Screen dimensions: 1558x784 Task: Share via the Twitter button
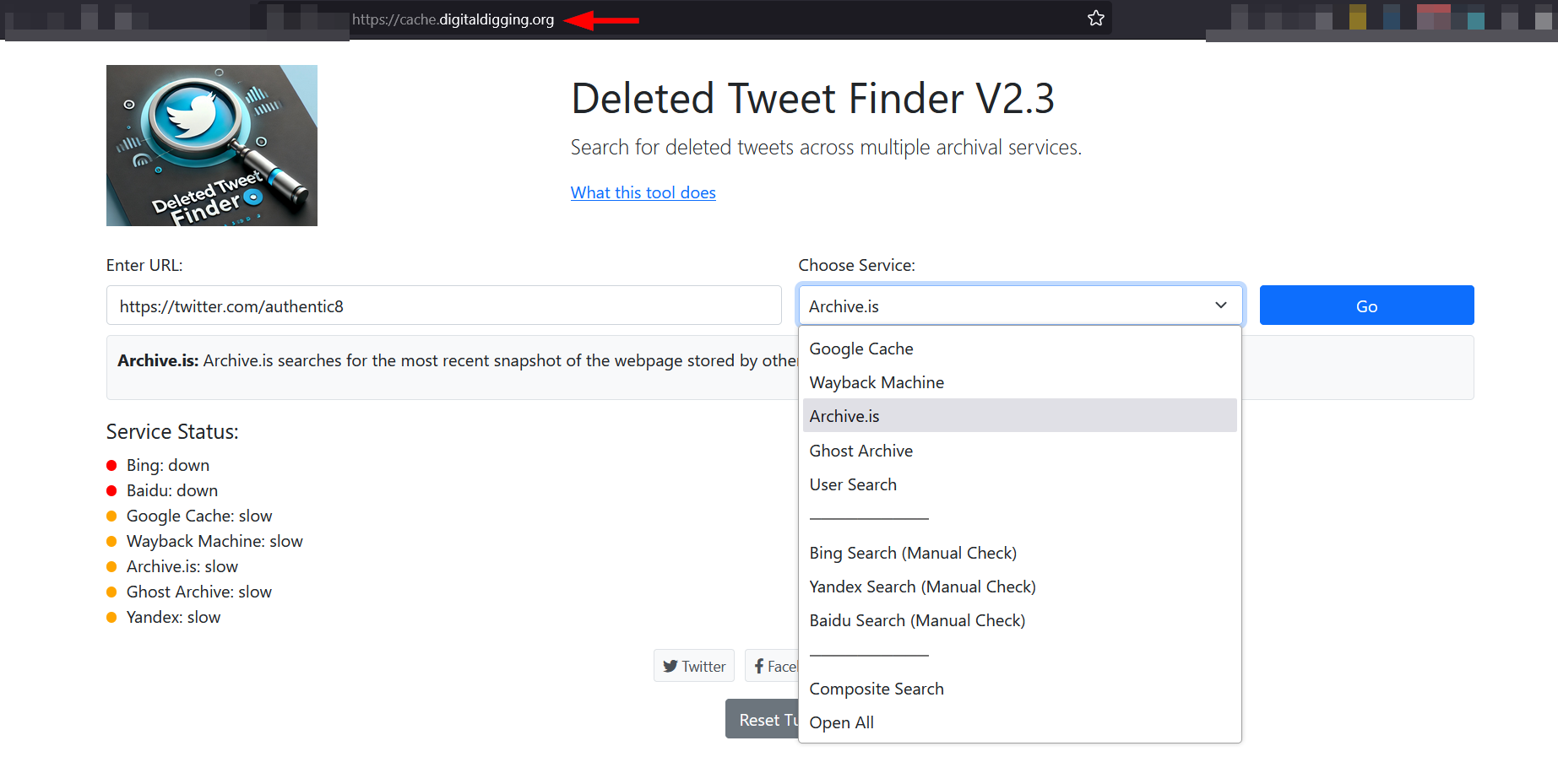[x=694, y=666]
